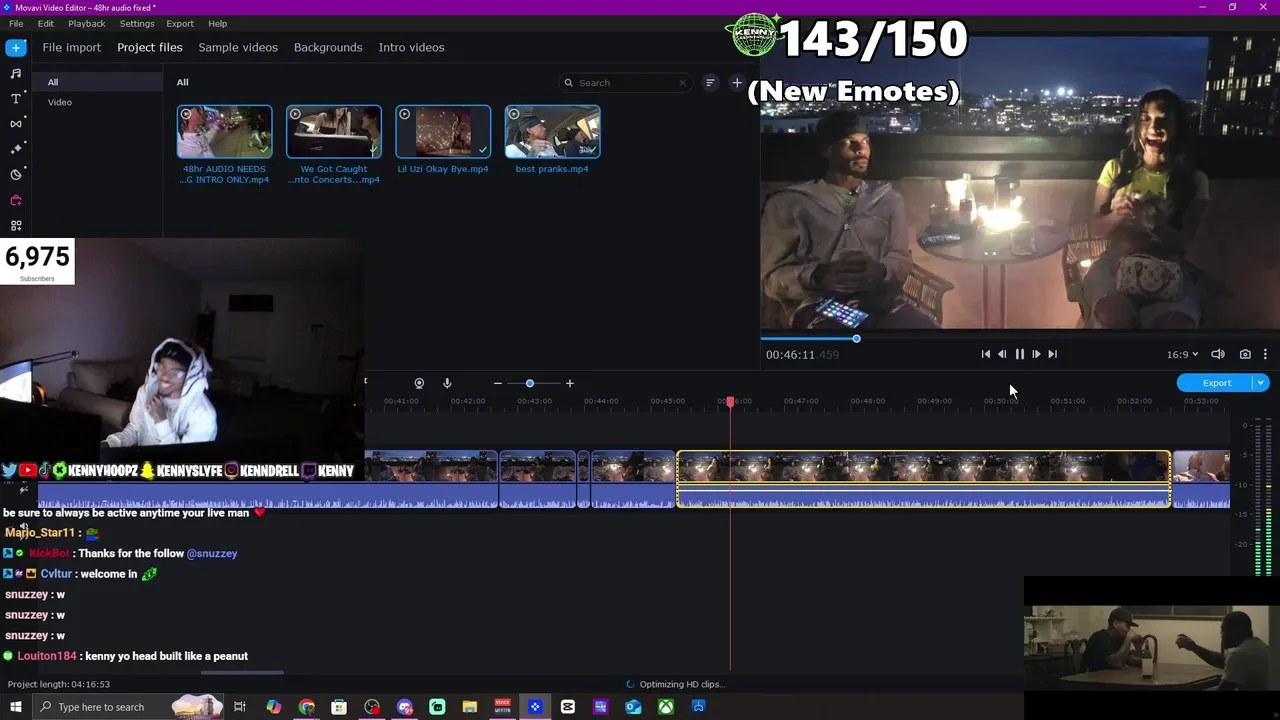Zoom out timeline with minus button
The width and height of the screenshot is (1280, 720).
click(x=498, y=383)
